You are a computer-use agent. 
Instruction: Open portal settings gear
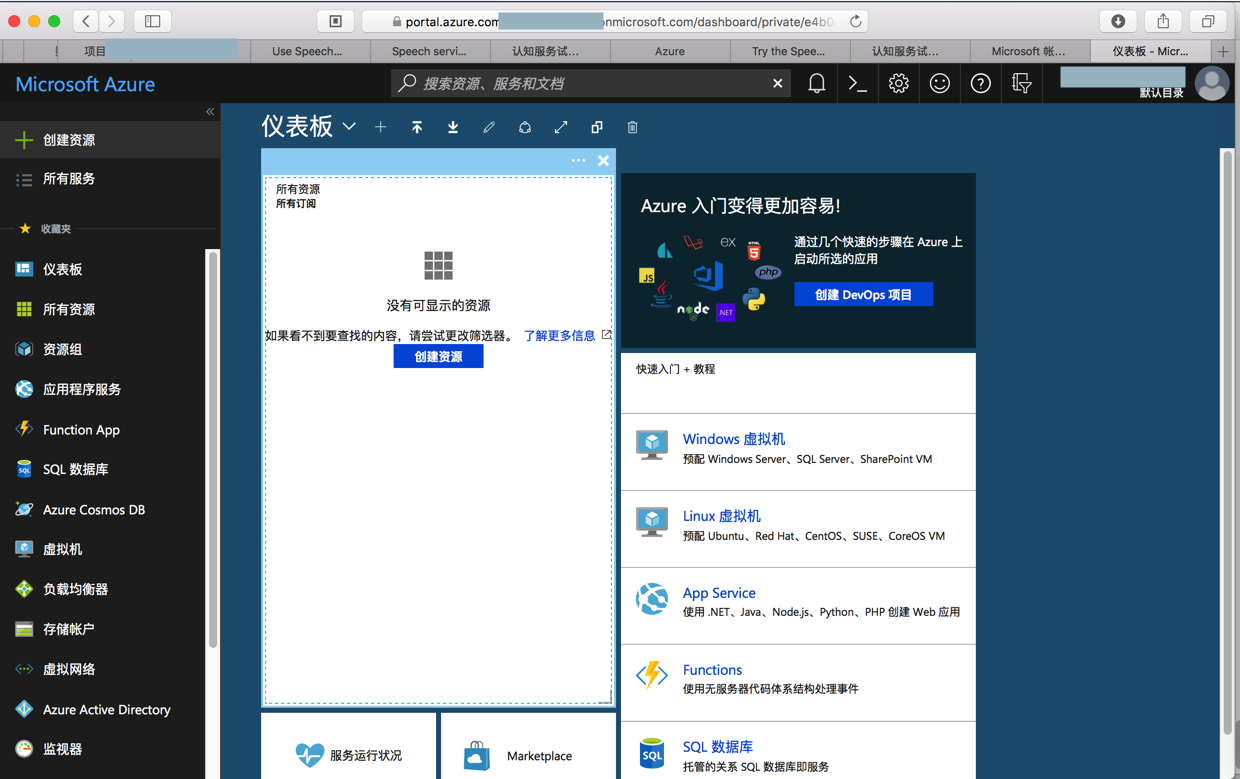point(899,84)
